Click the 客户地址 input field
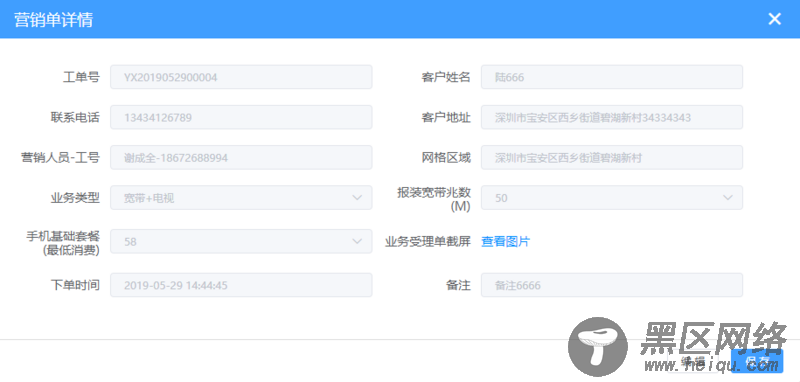The height and width of the screenshot is (382, 800). tap(612, 118)
